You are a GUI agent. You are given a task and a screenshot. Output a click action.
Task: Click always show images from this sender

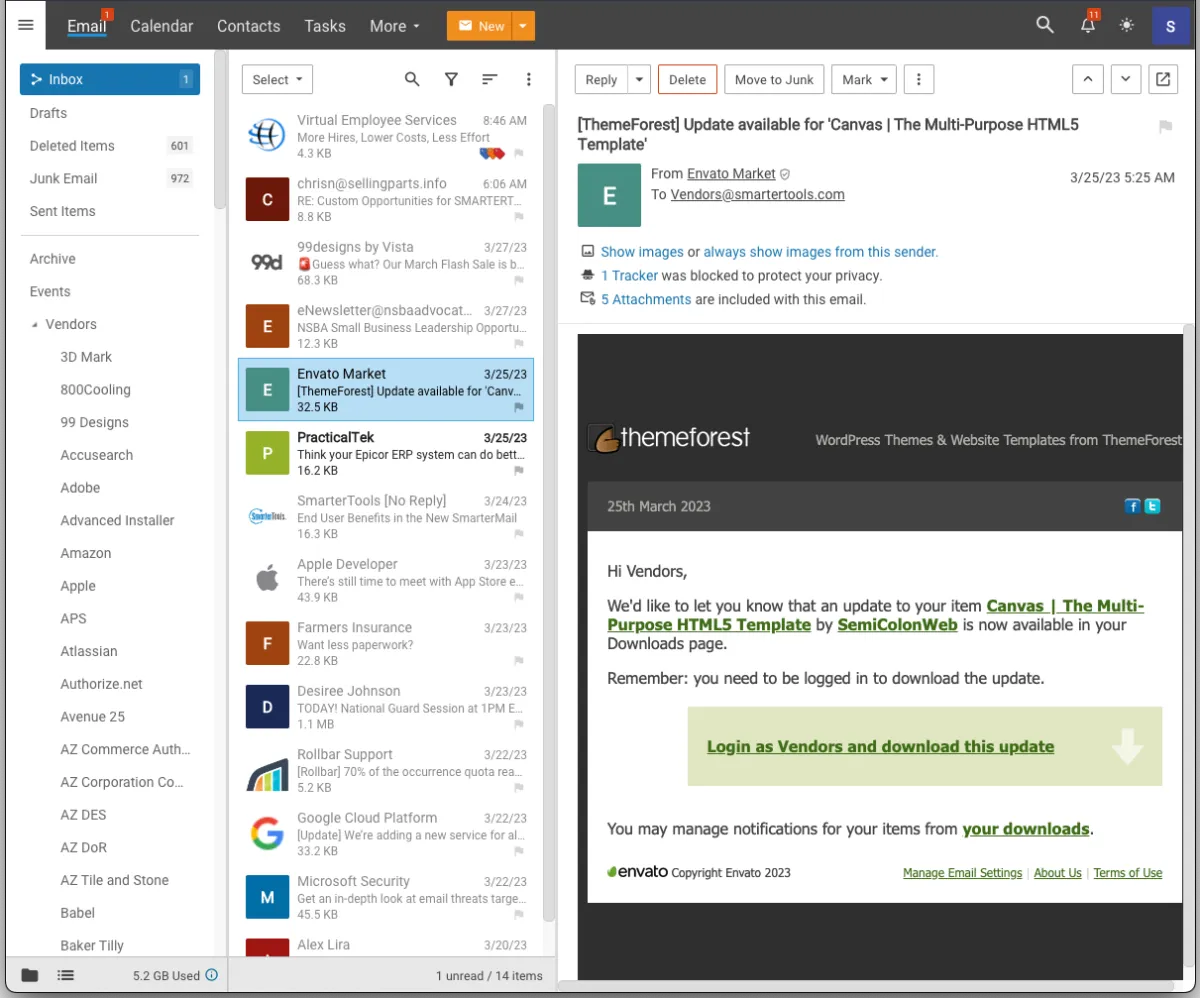820,252
